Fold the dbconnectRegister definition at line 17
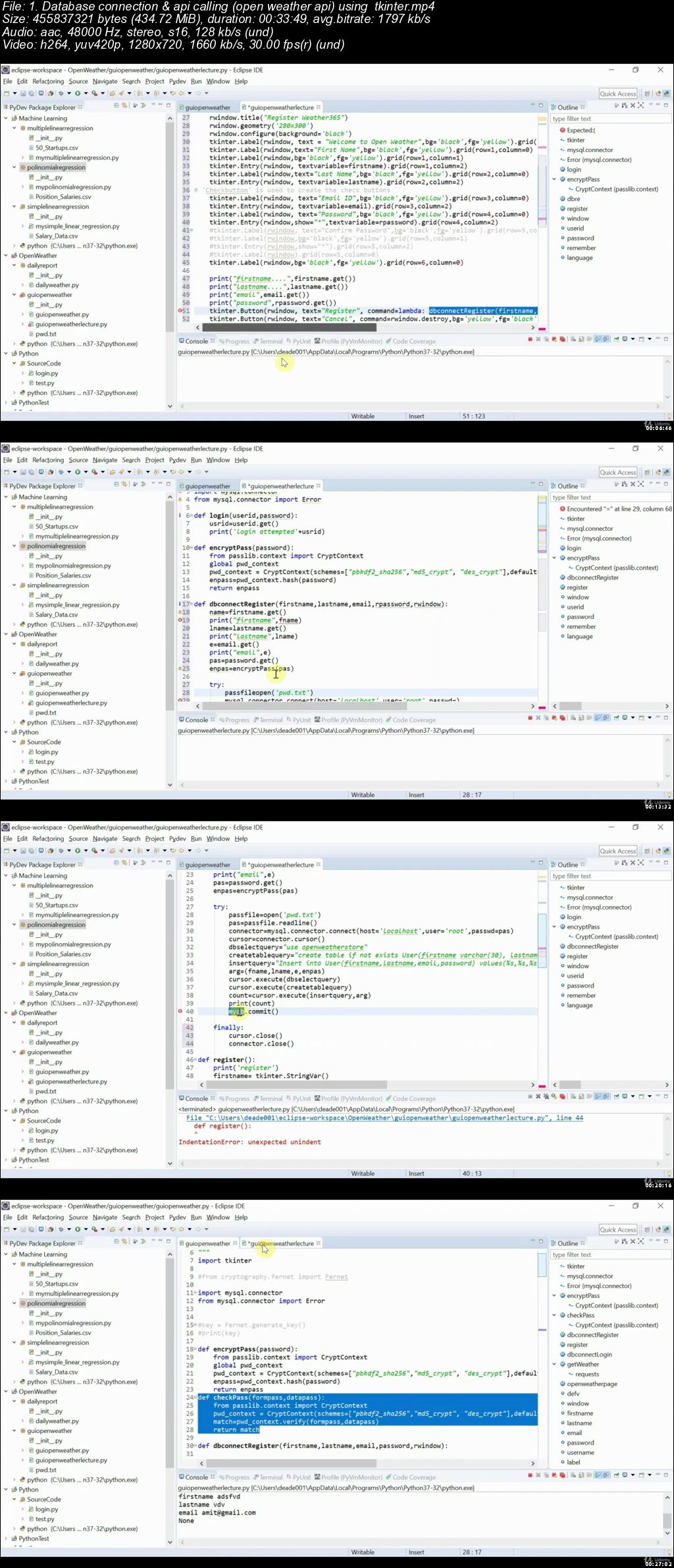This screenshot has width=674, height=1568. click(192, 604)
